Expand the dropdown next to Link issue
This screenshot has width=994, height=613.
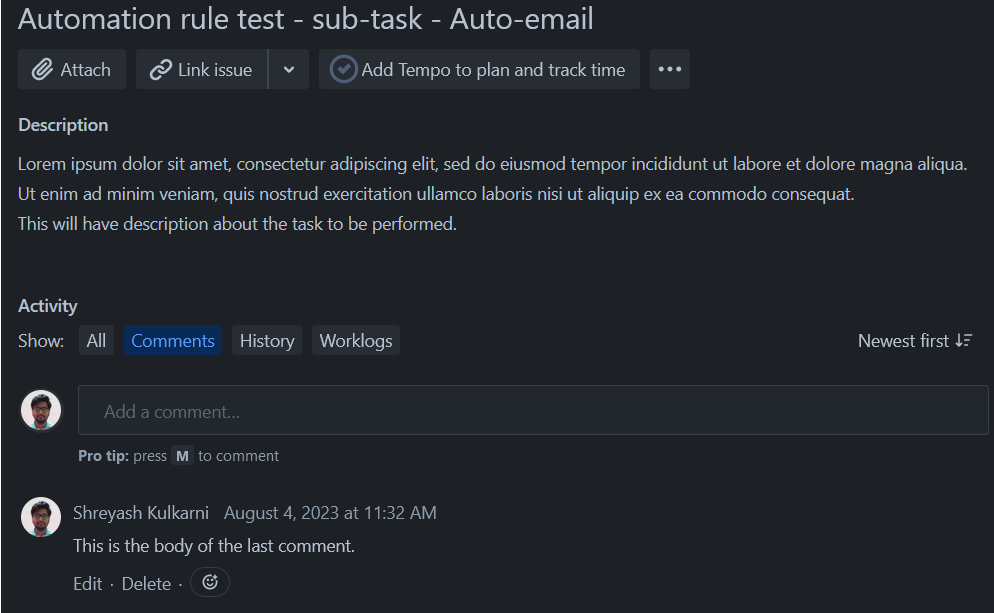tap(289, 69)
